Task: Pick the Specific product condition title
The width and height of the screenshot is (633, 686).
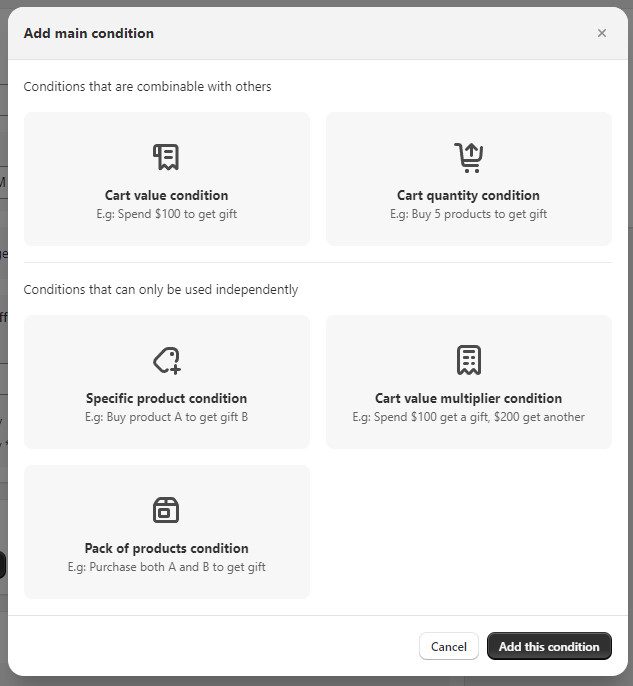Action: point(166,398)
